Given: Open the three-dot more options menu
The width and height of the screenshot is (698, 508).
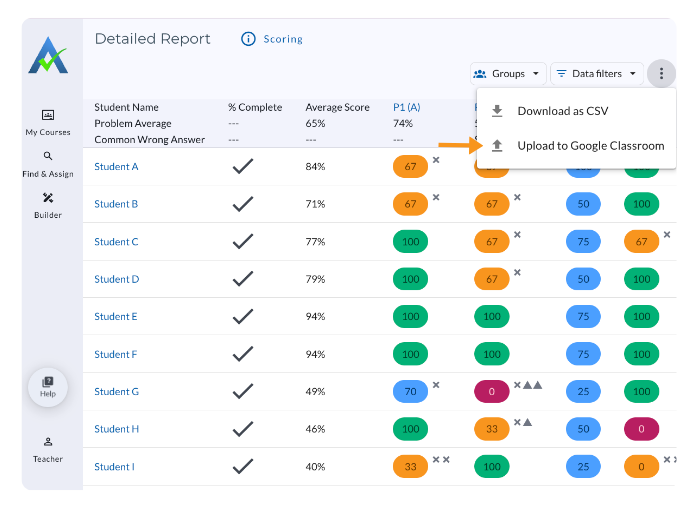Looking at the screenshot, I should (661, 73).
